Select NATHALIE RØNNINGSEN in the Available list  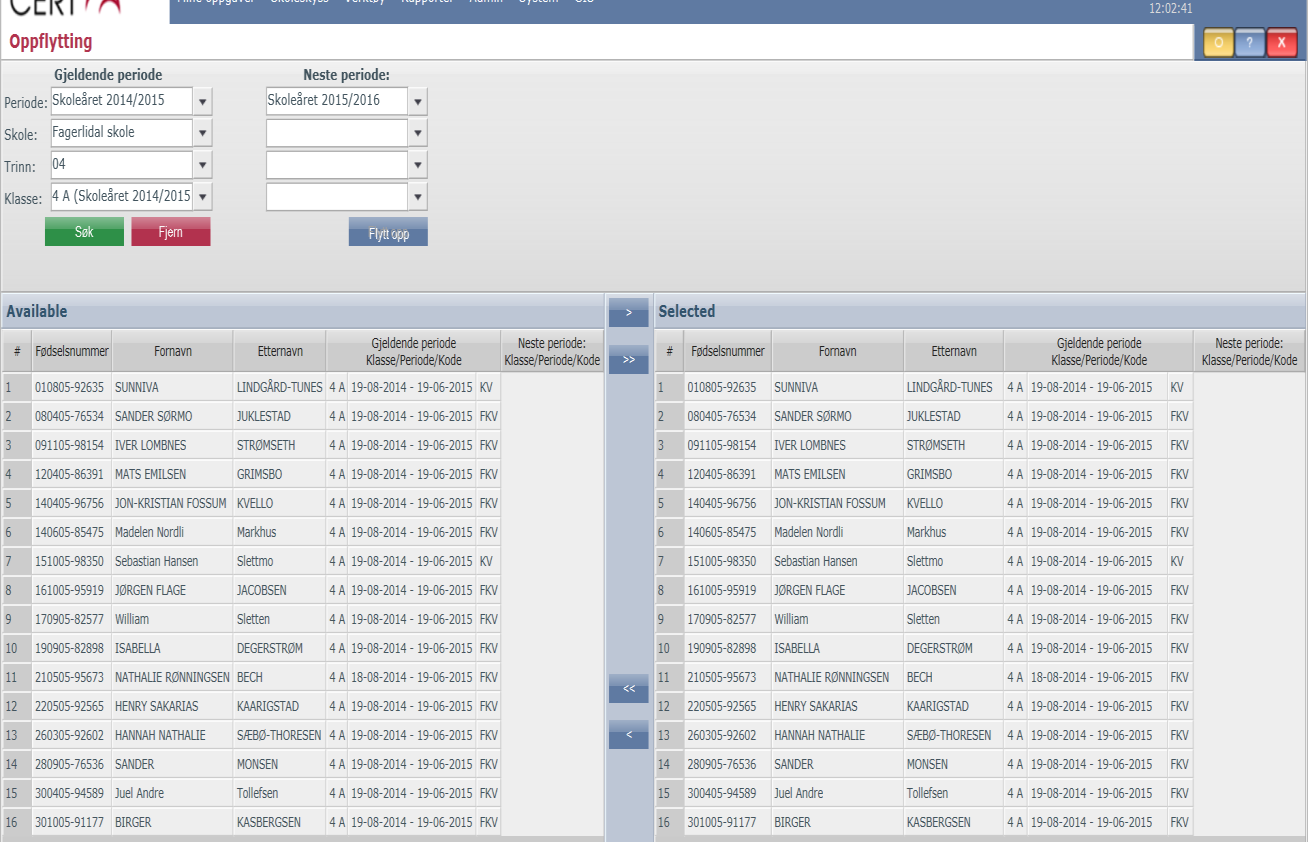[172, 677]
